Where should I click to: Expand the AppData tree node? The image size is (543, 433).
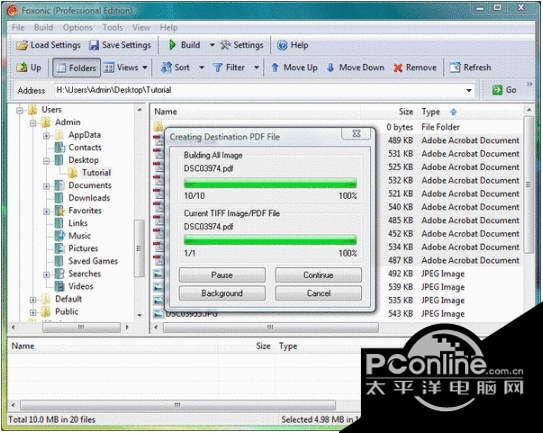point(46,135)
